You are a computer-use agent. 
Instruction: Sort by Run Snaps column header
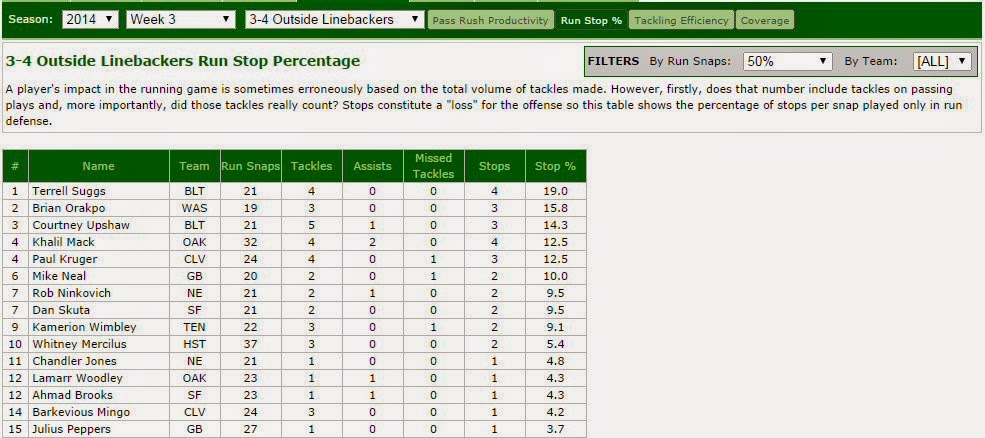tap(250, 166)
